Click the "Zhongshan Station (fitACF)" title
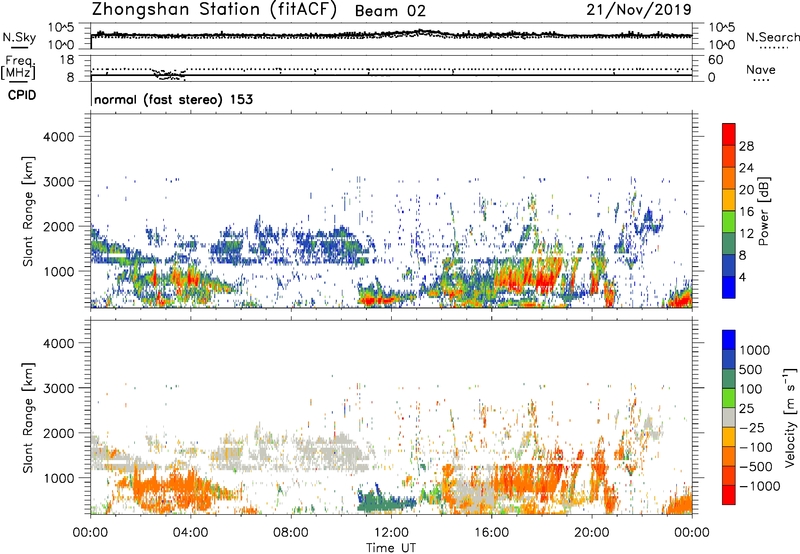The height and width of the screenshot is (554, 800). 214,10
